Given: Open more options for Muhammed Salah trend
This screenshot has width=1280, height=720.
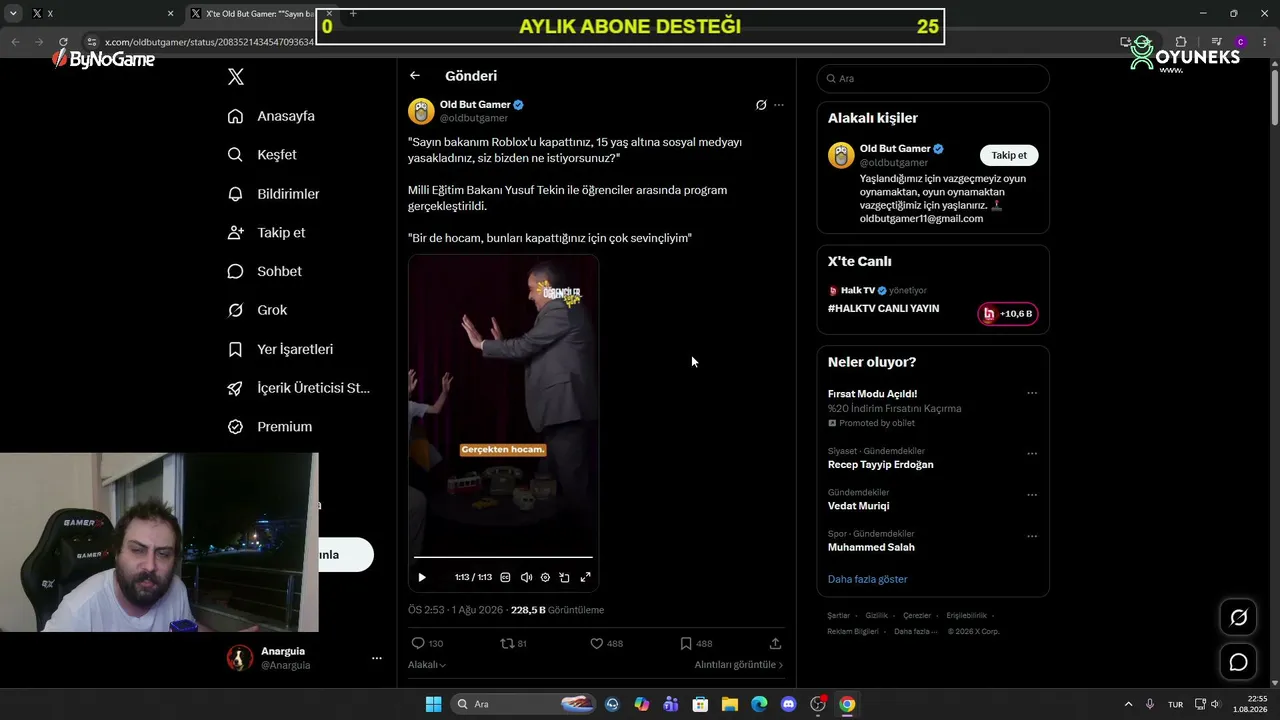Looking at the screenshot, I should (x=1032, y=536).
